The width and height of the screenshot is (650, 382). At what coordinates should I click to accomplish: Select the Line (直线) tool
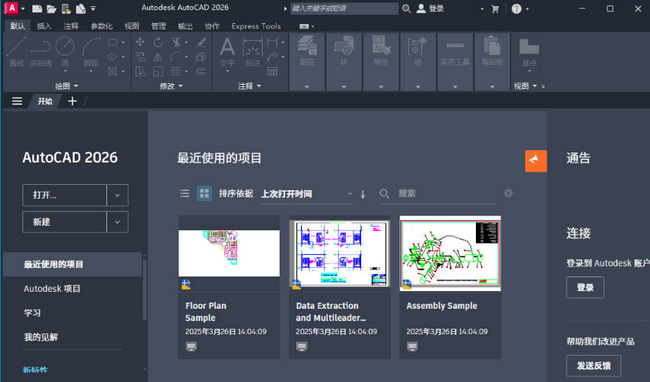pyautogui.click(x=17, y=51)
